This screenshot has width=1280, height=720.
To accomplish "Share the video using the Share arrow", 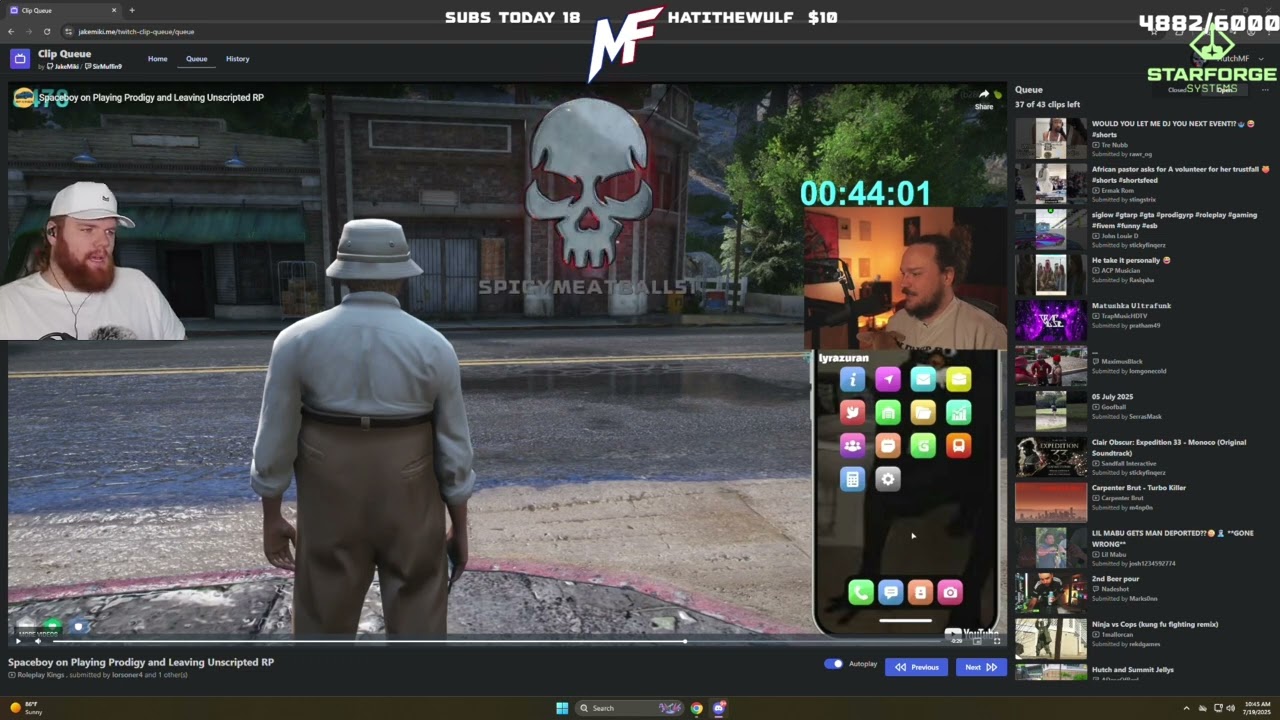I will click(984, 98).
